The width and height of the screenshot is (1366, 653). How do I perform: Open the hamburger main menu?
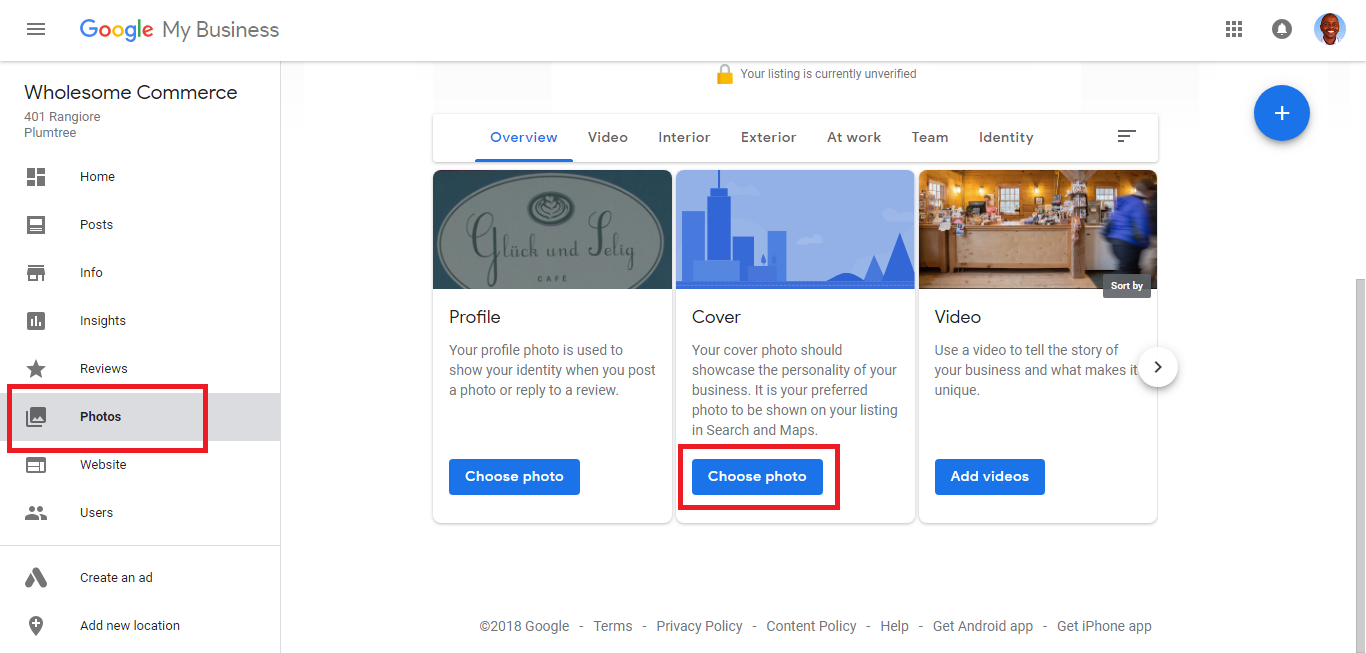click(x=36, y=29)
